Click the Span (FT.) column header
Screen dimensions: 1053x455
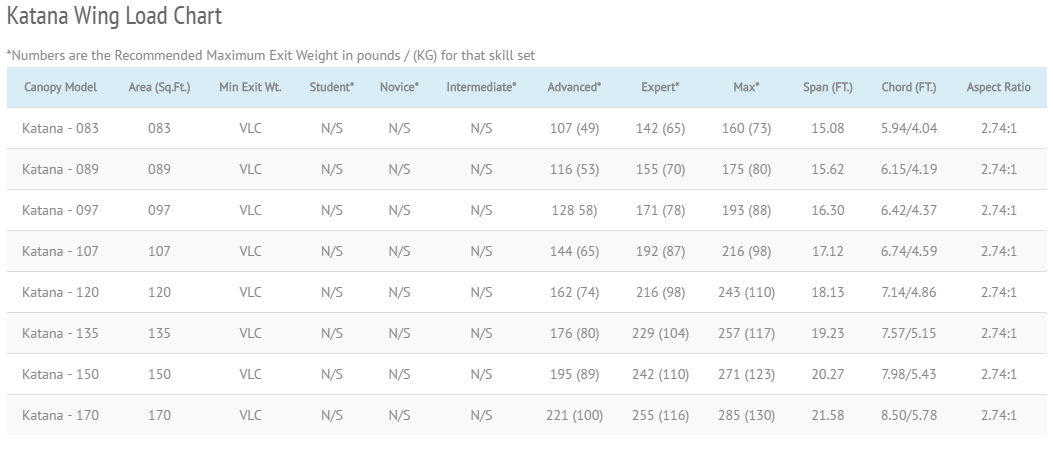[x=828, y=87]
